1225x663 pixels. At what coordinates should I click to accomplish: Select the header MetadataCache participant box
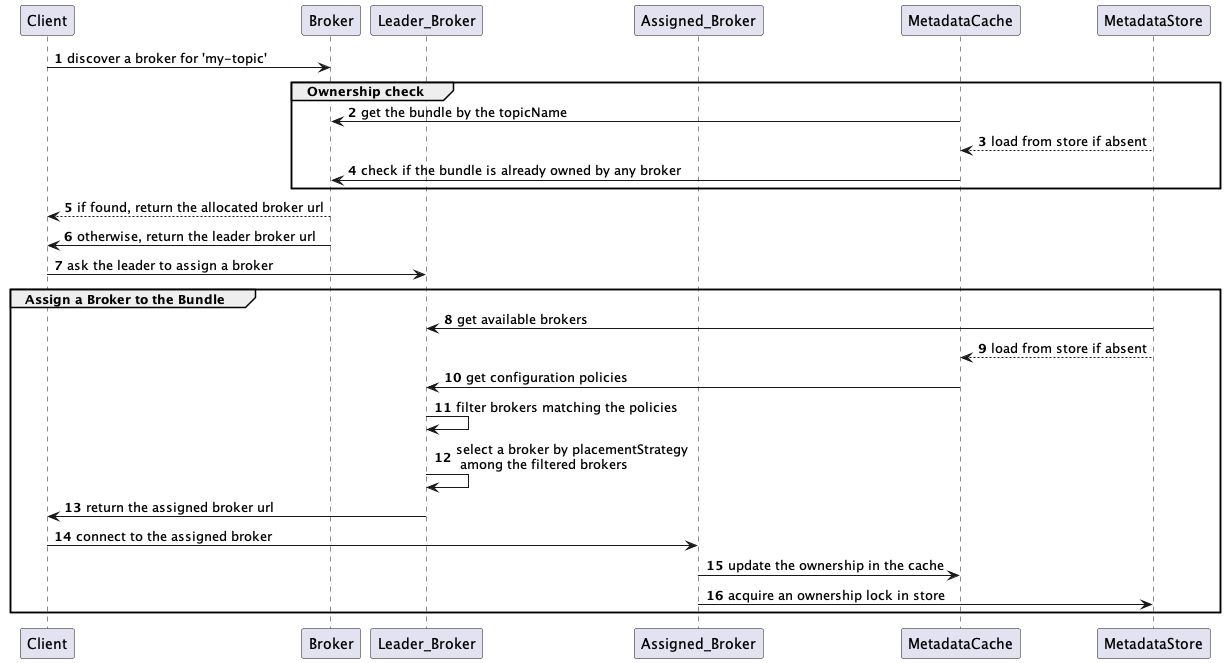coord(960,20)
